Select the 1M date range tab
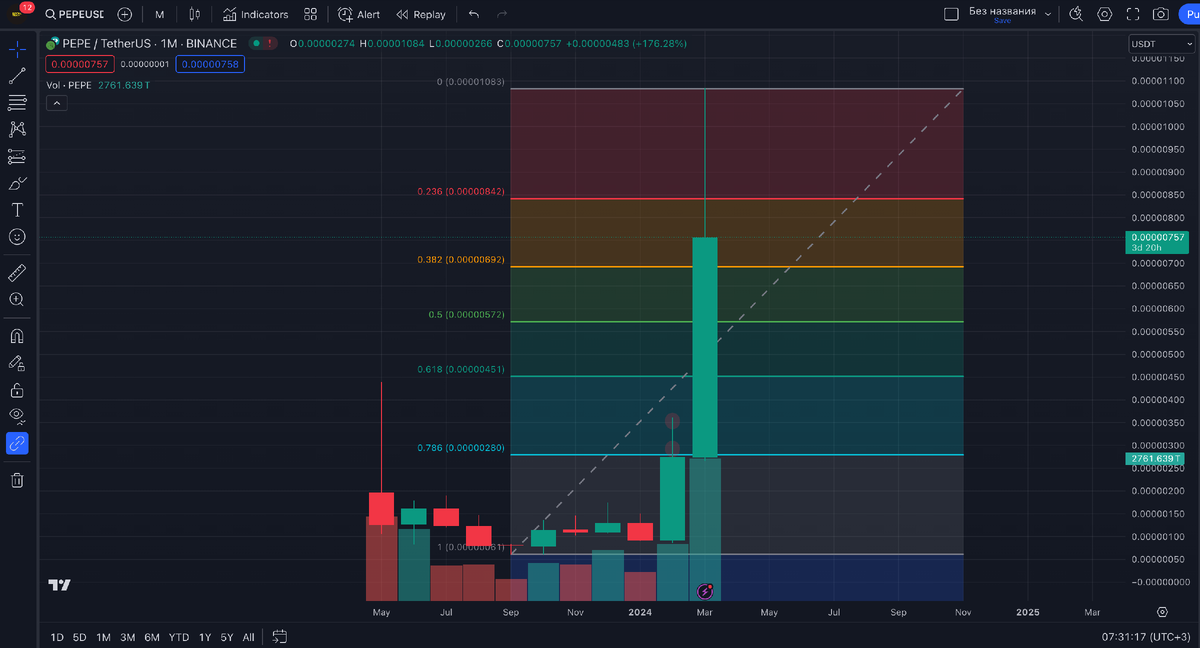This screenshot has width=1200, height=648. [x=103, y=637]
